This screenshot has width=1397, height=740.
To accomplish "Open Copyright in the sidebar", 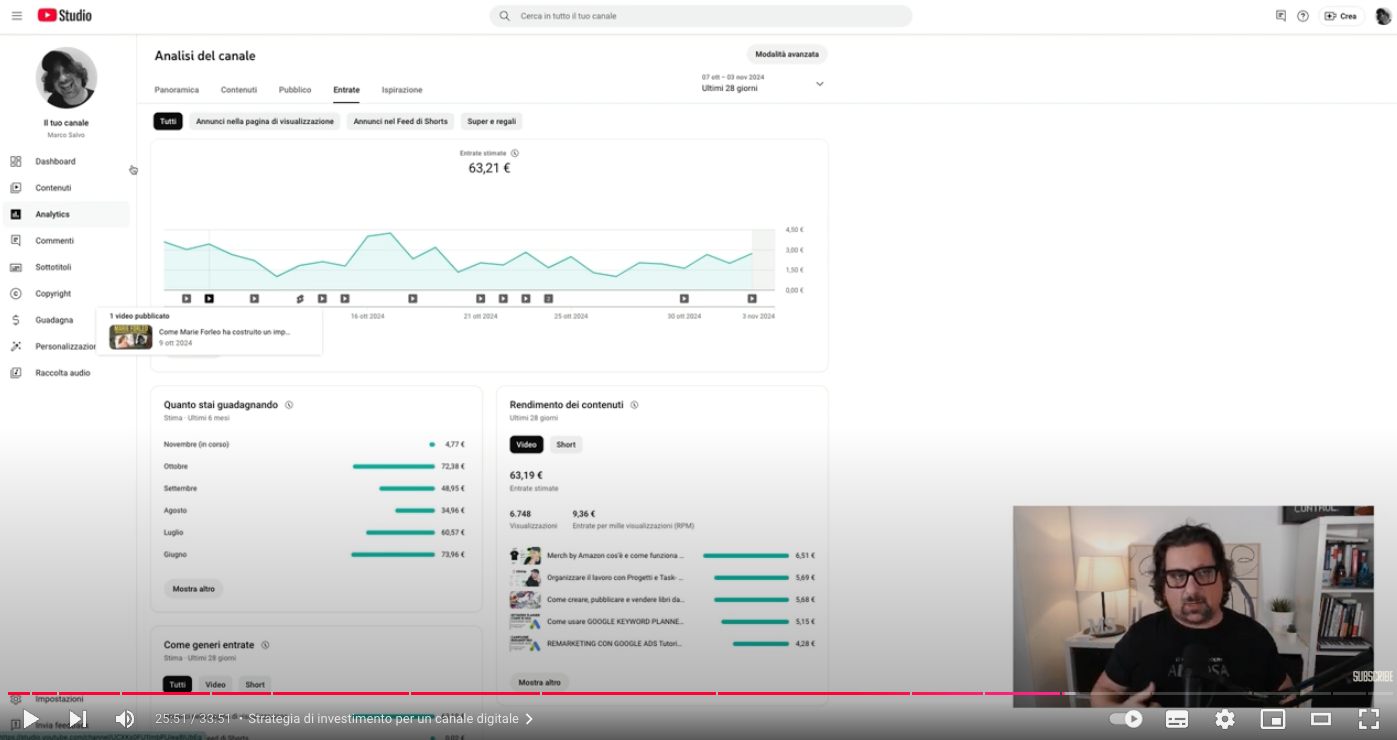I will point(53,294).
